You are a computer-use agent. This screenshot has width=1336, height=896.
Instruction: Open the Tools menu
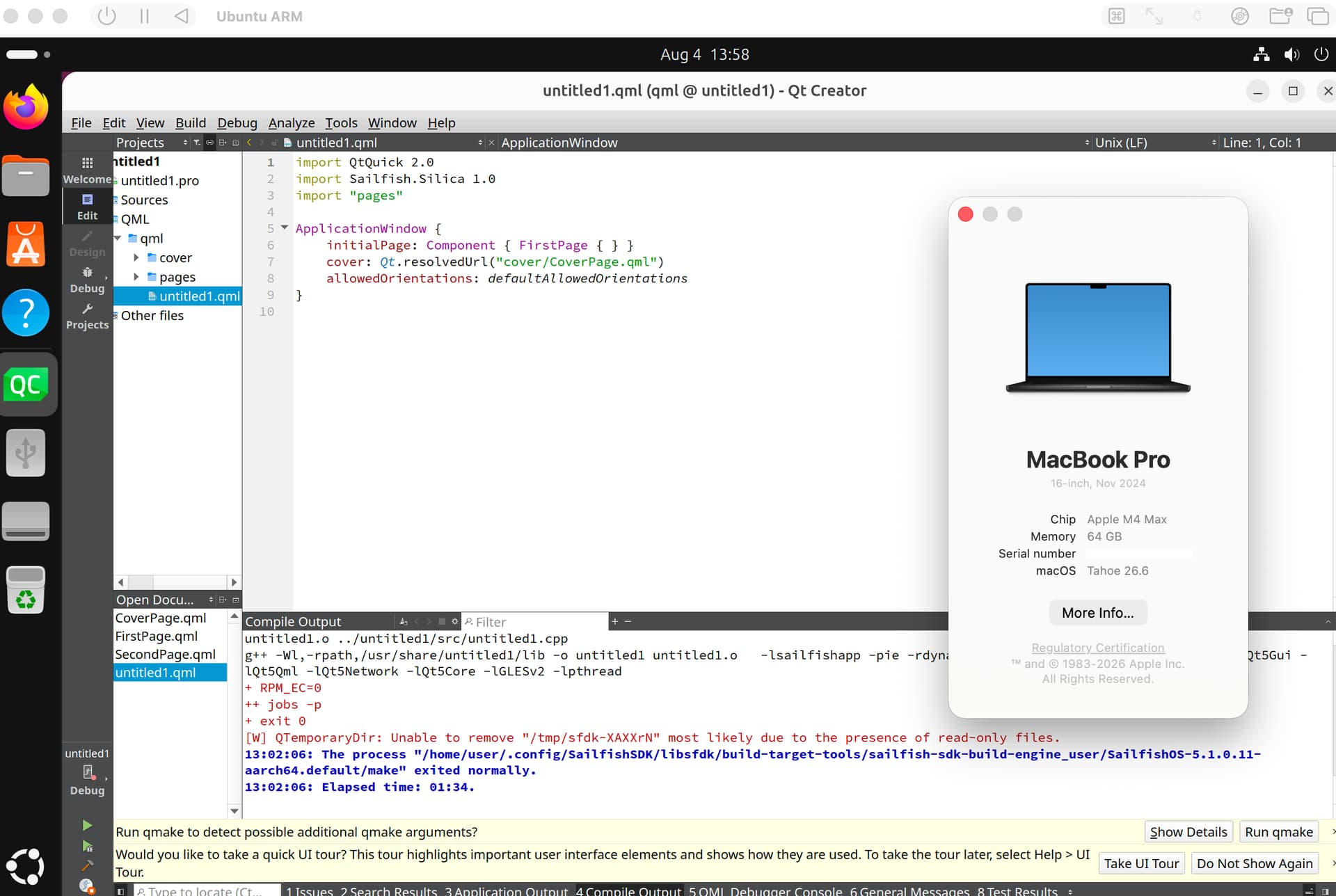click(x=341, y=122)
